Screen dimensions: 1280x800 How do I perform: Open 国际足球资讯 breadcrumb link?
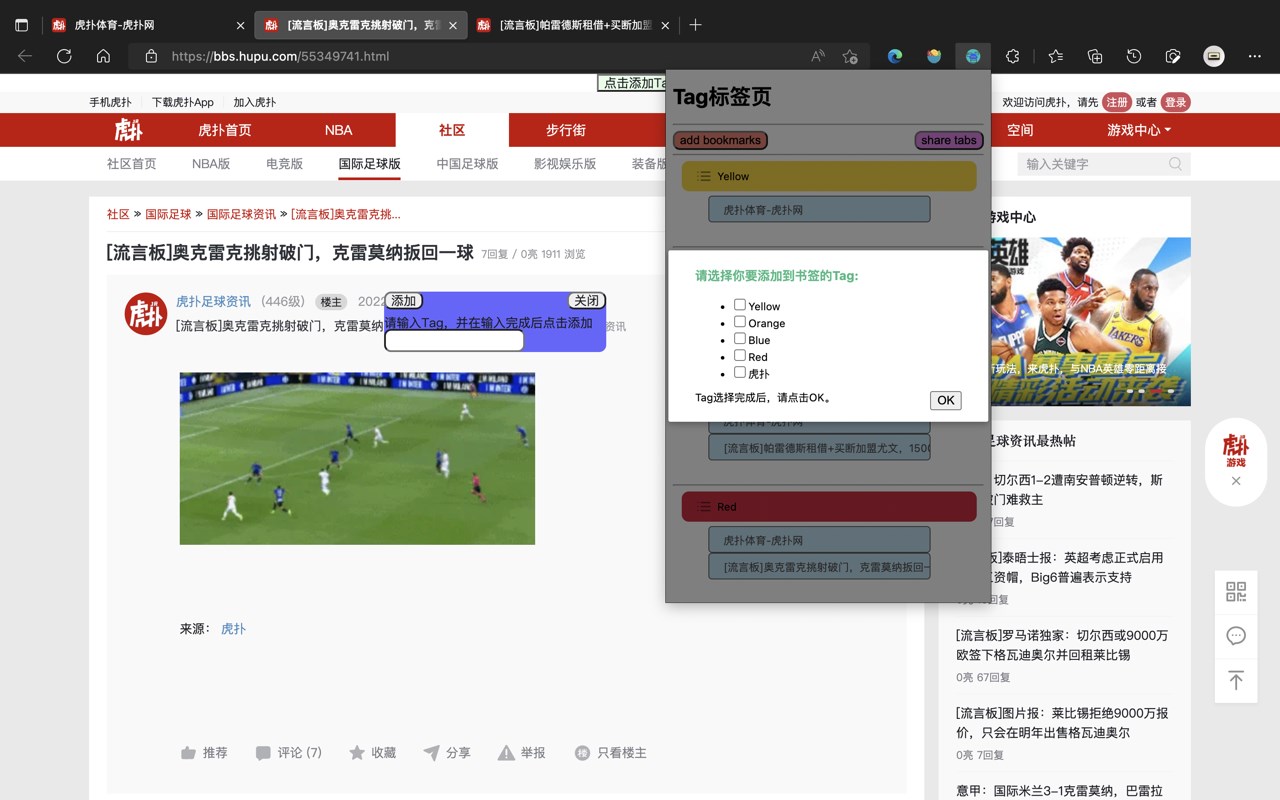(241, 214)
